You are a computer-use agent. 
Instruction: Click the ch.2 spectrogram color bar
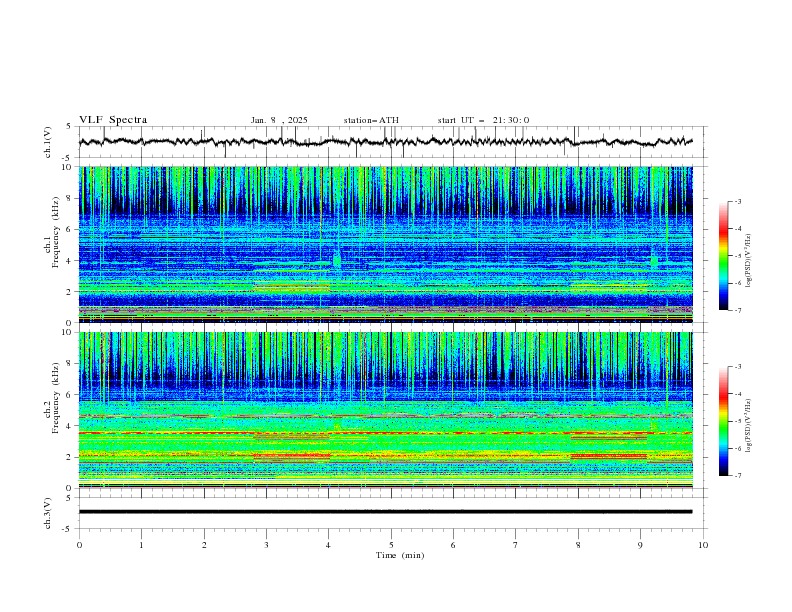(723, 421)
